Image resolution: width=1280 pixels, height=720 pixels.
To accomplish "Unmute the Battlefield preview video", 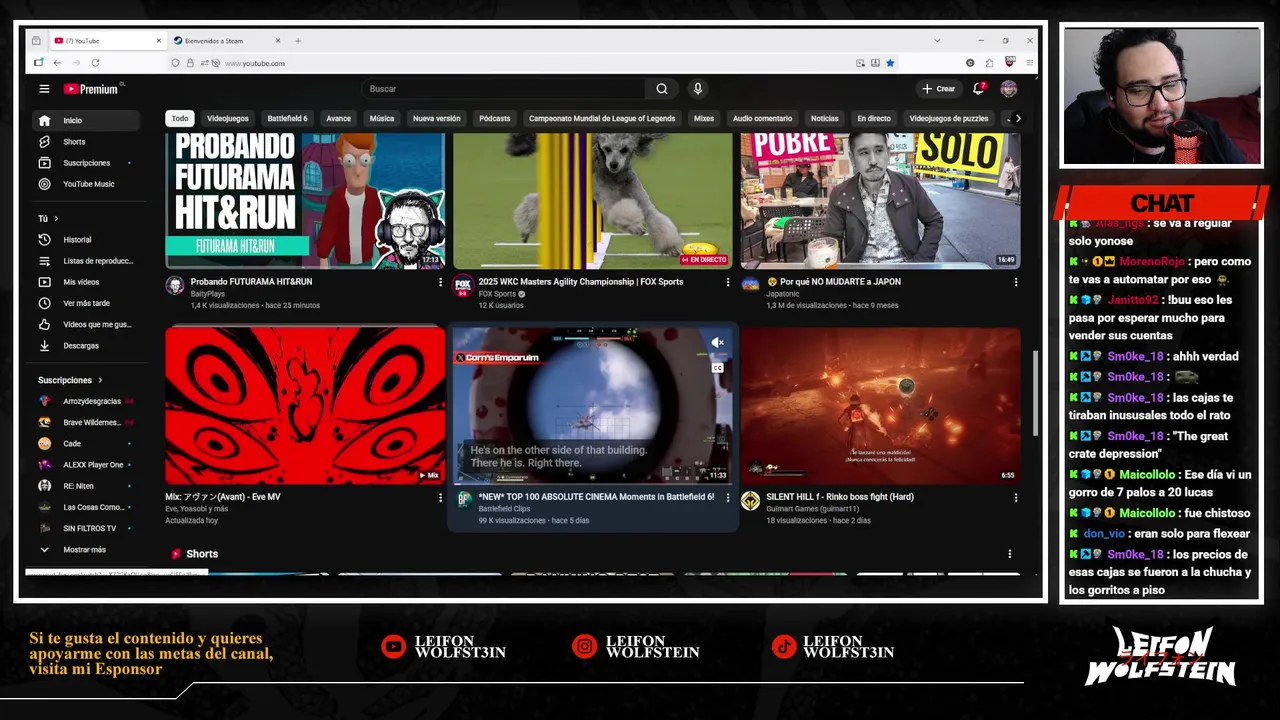I will tap(717, 343).
